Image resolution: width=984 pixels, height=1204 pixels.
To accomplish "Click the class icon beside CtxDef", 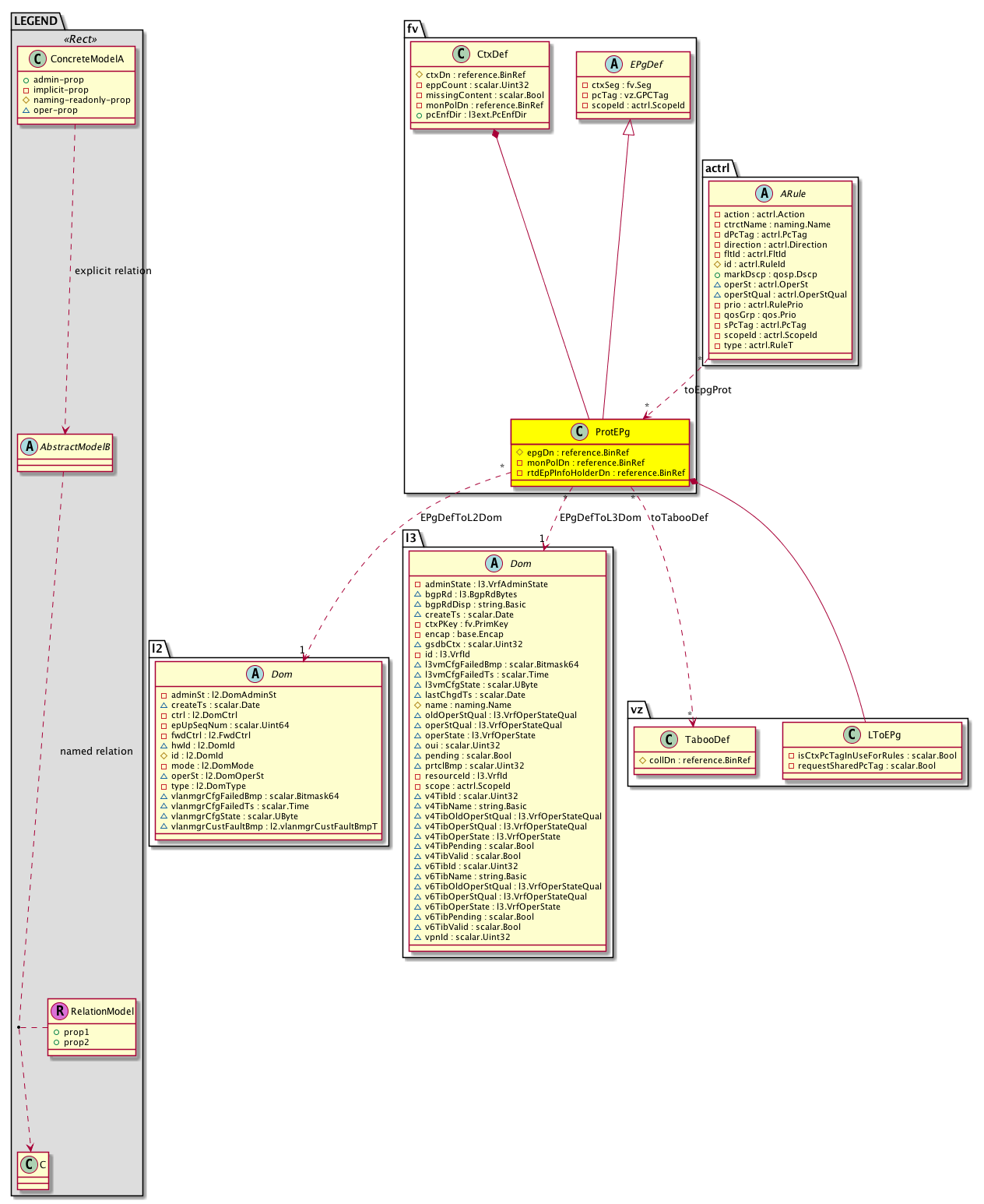I will [x=461, y=54].
